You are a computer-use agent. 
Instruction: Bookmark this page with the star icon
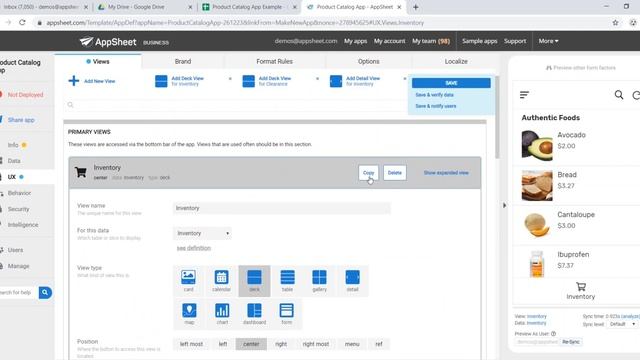615,23
